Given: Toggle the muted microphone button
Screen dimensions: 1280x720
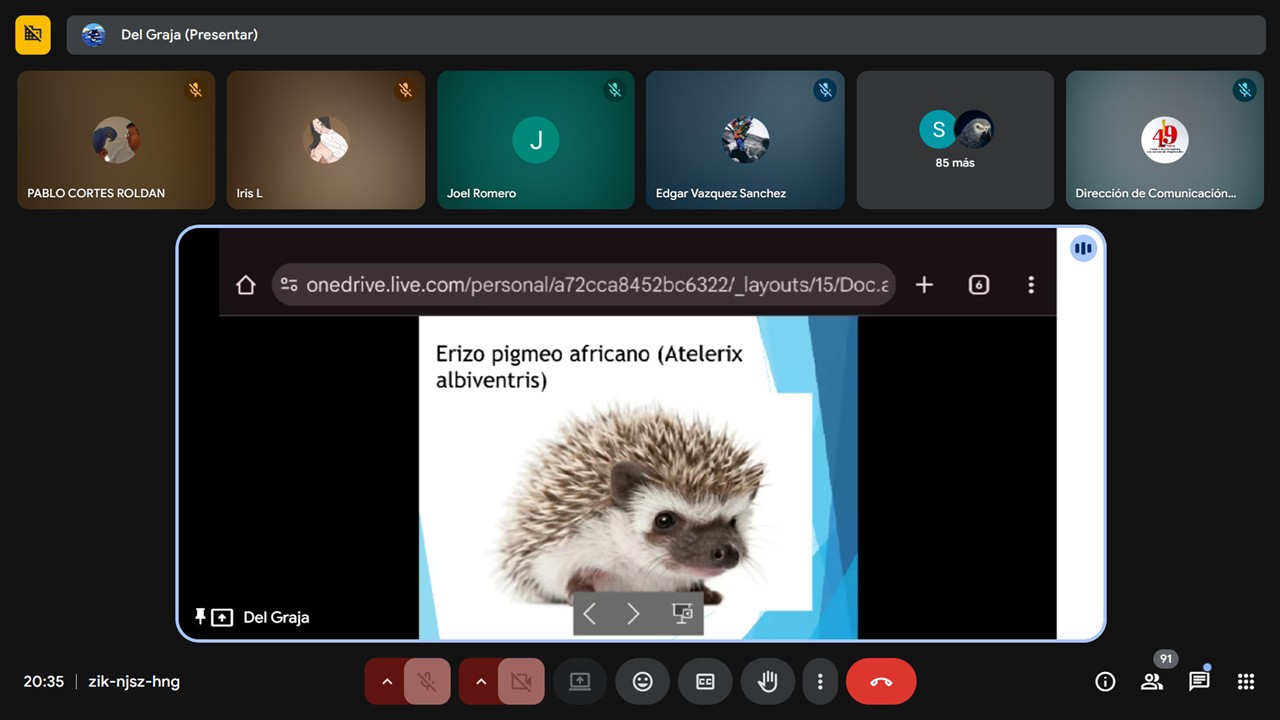Looking at the screenshot, I should pos(427,682).
